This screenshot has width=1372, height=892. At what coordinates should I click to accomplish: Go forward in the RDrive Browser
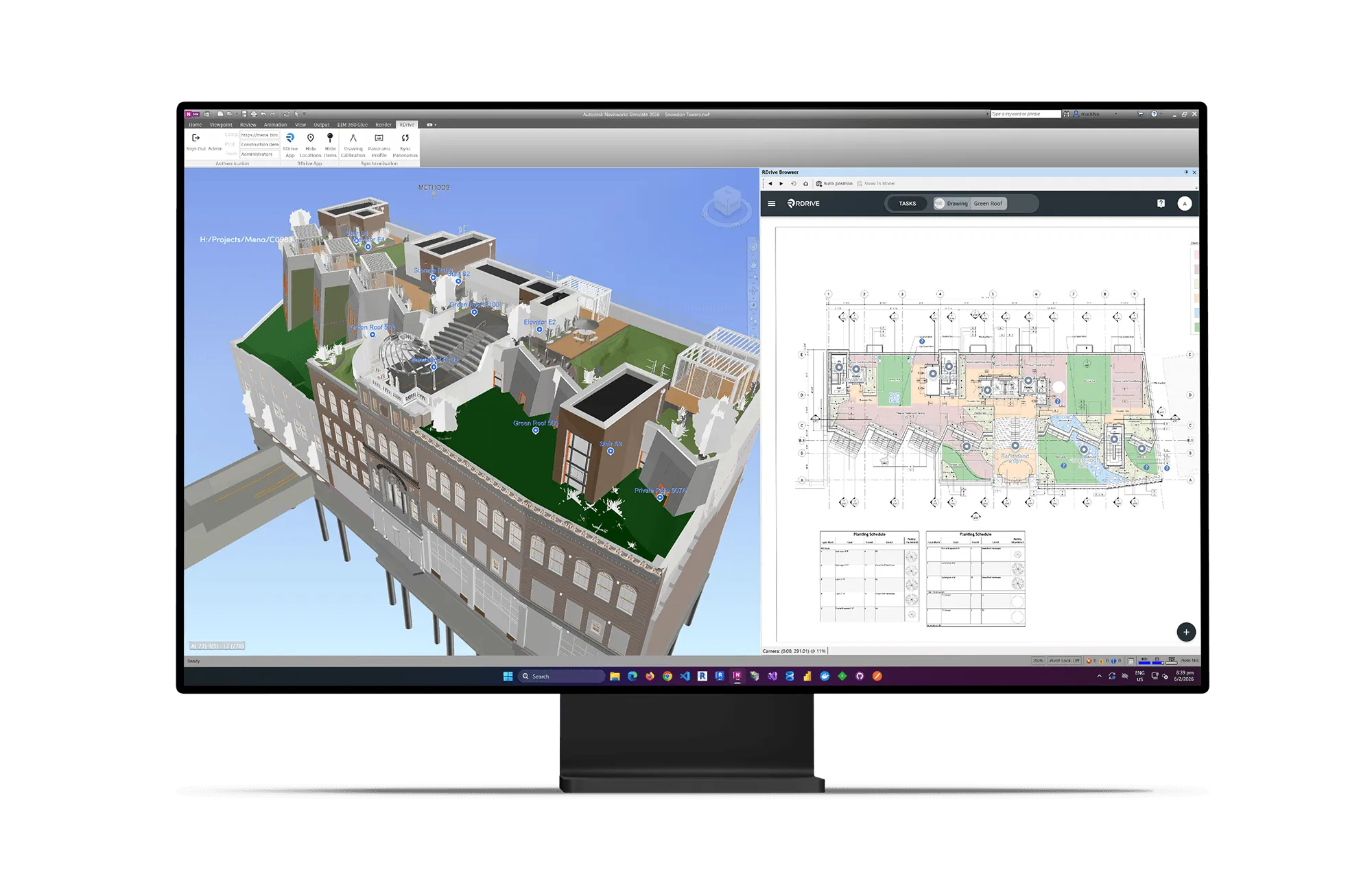point(781,183)
